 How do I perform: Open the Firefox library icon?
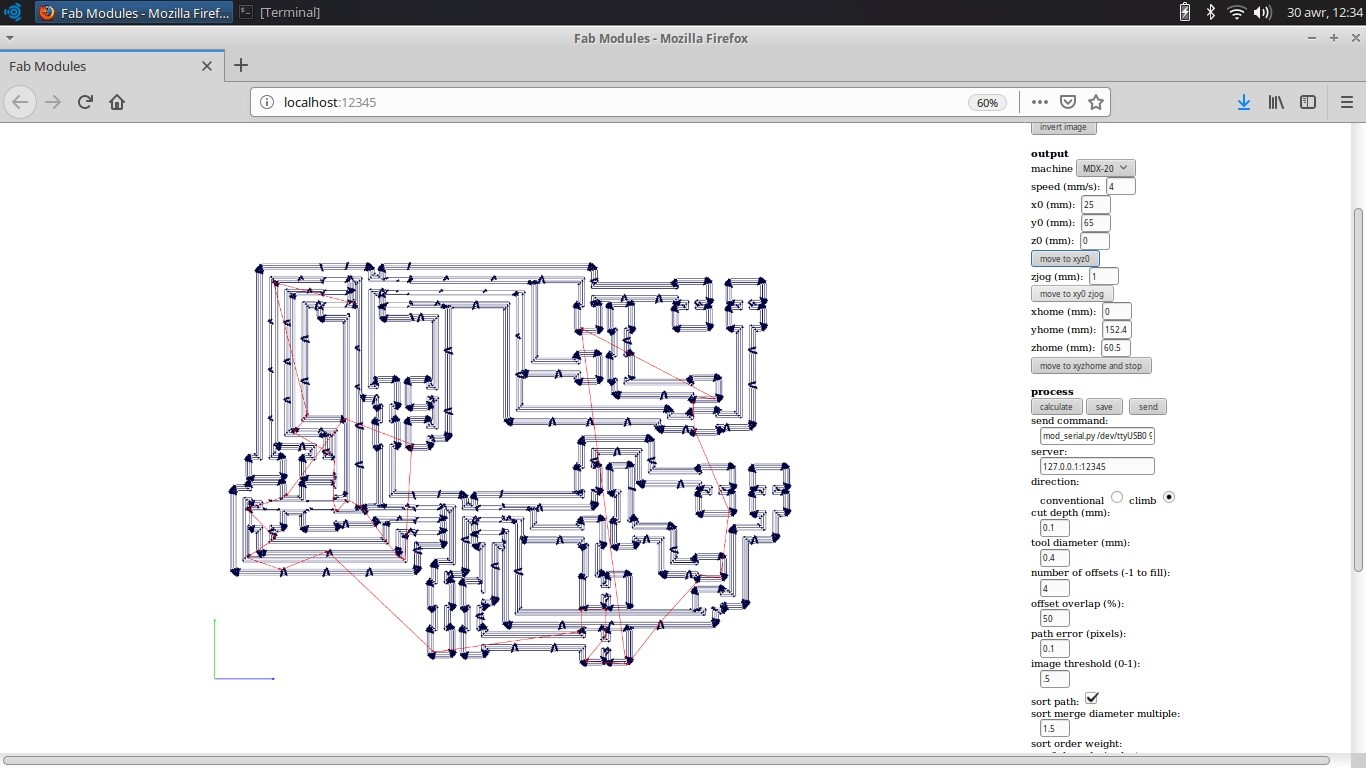click(x=1276, y=102)
